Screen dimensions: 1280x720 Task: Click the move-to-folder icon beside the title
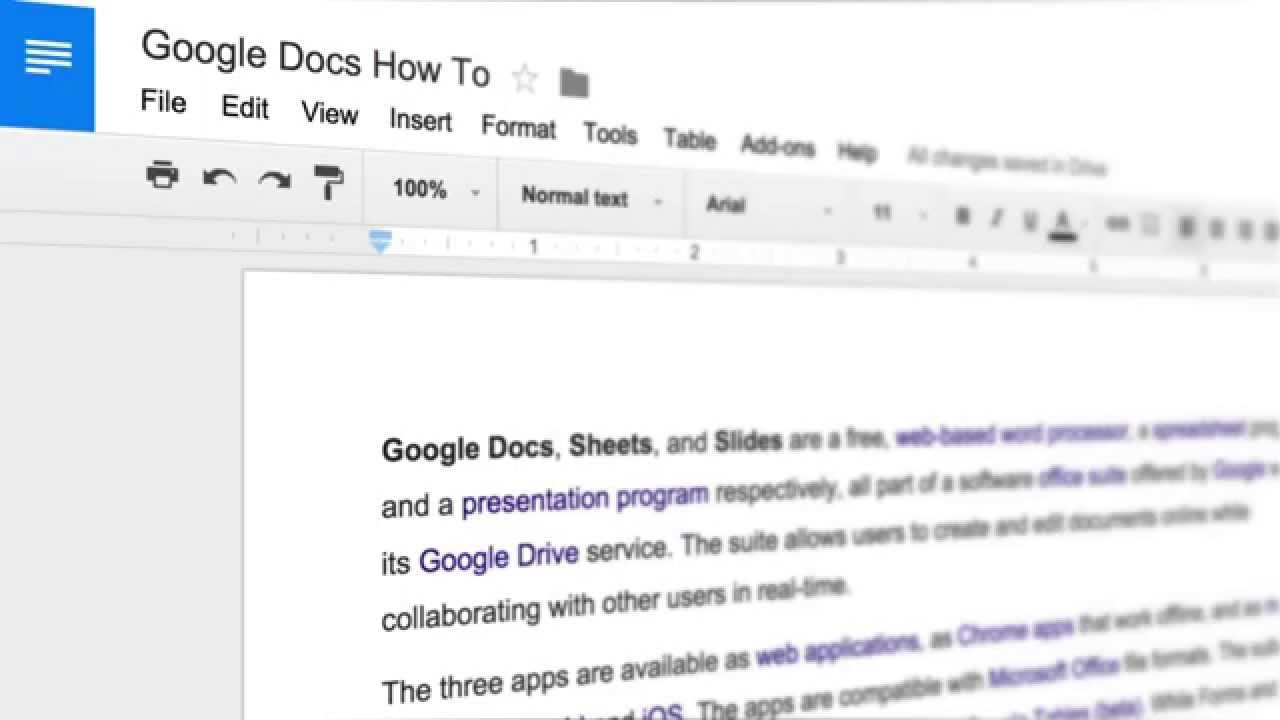pyautogui.click(x=574, y=83)
